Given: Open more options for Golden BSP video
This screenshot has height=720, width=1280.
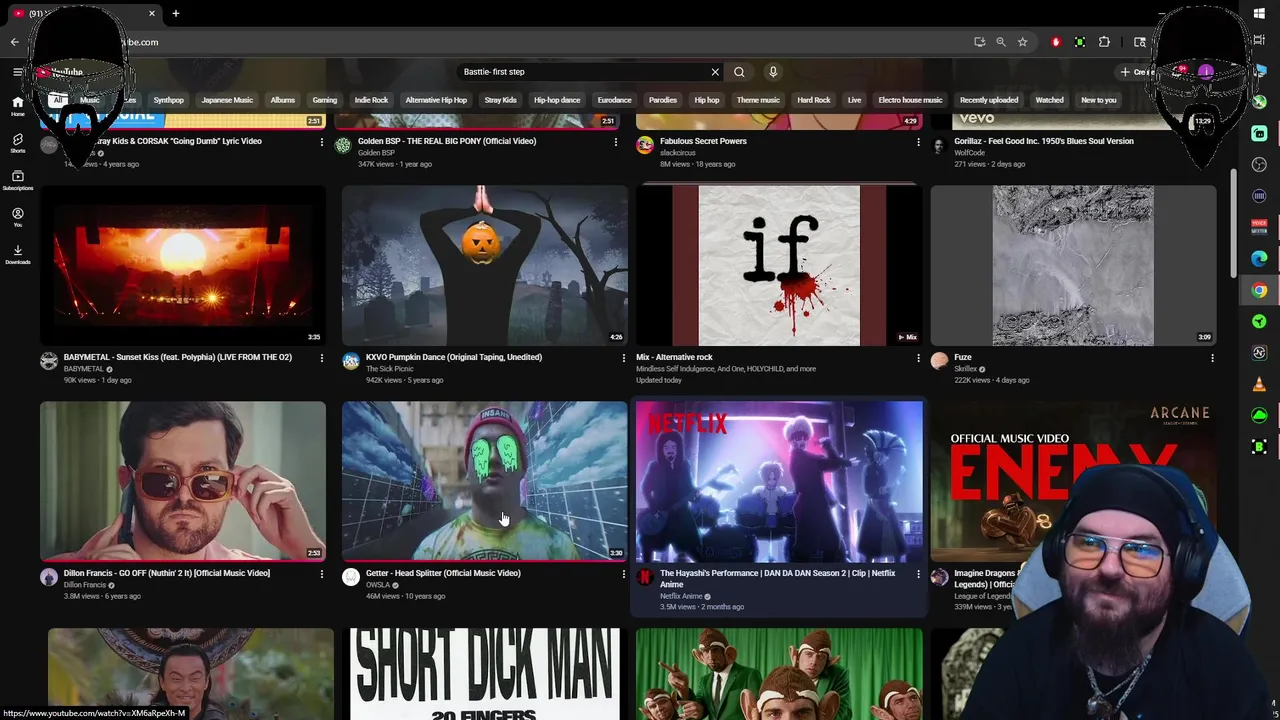Looking at the screenshot, I should coord(615,142).
